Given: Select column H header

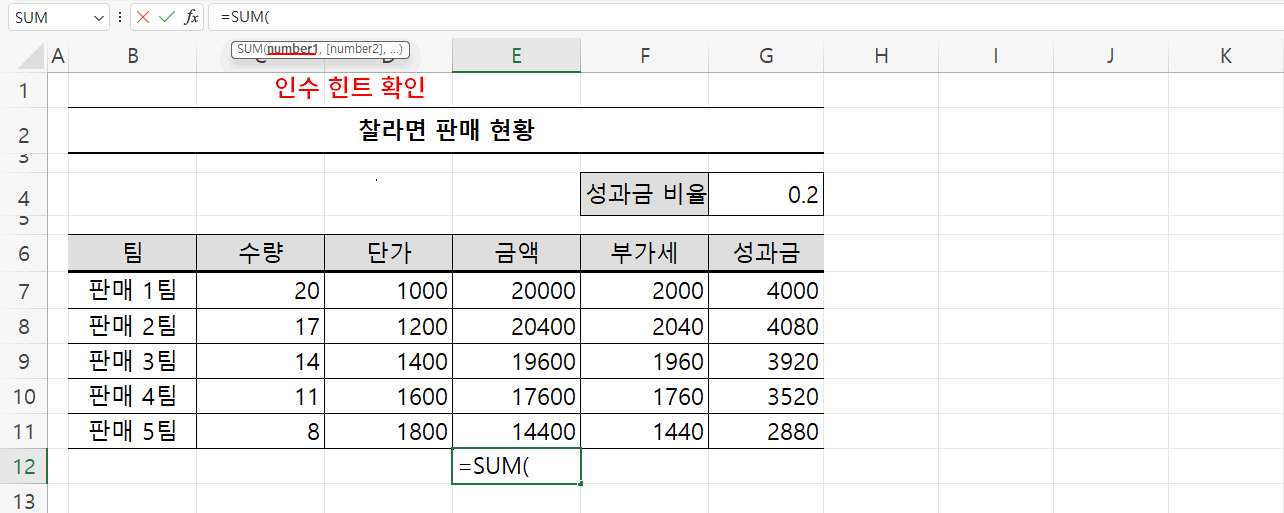Looking at the screenshot, I should pyautogui.click(x=881, y=56).
